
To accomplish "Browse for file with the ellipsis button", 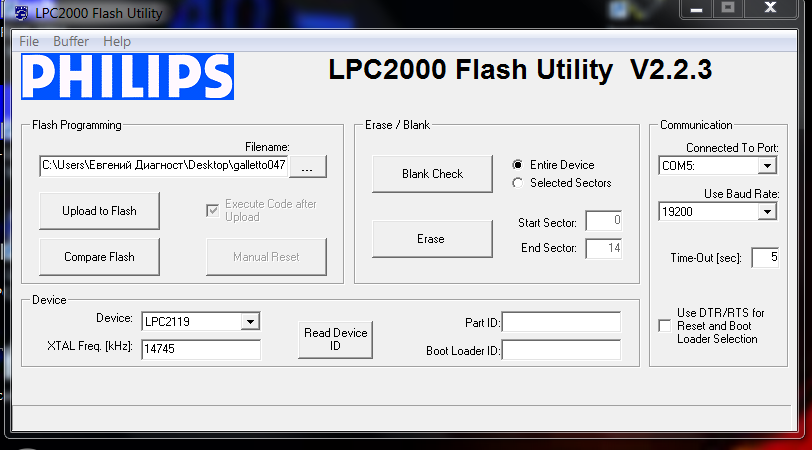I will [308, 166].
